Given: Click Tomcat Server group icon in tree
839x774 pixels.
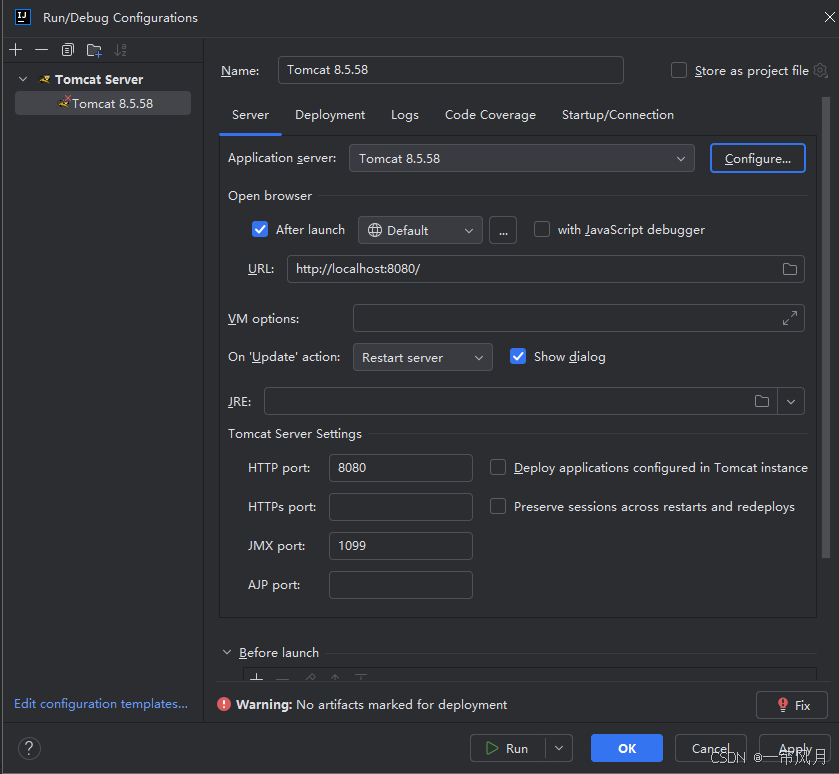Looking at the screenshot, I should click(x=45, y=80).
